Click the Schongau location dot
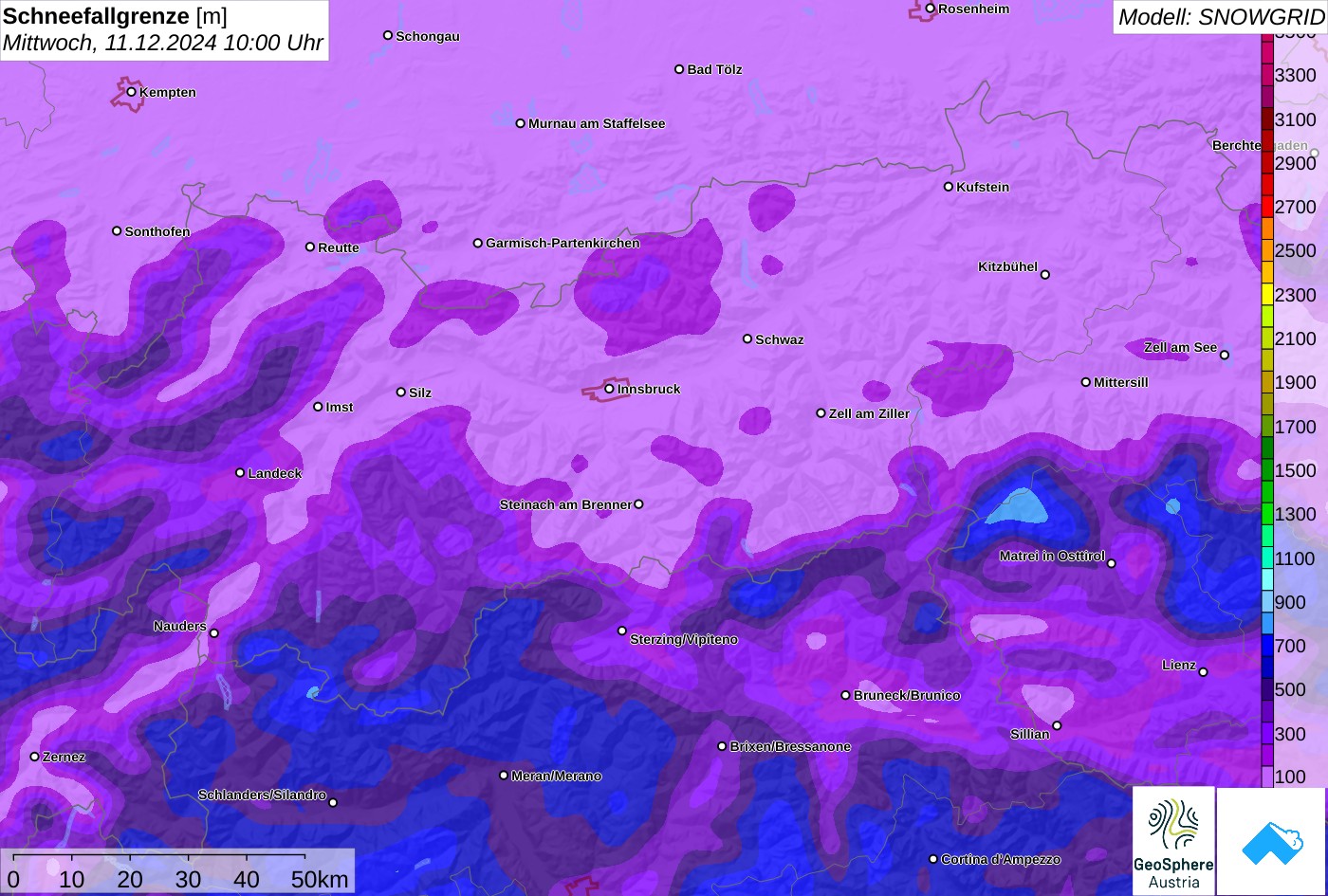 (x=388, y=35)
